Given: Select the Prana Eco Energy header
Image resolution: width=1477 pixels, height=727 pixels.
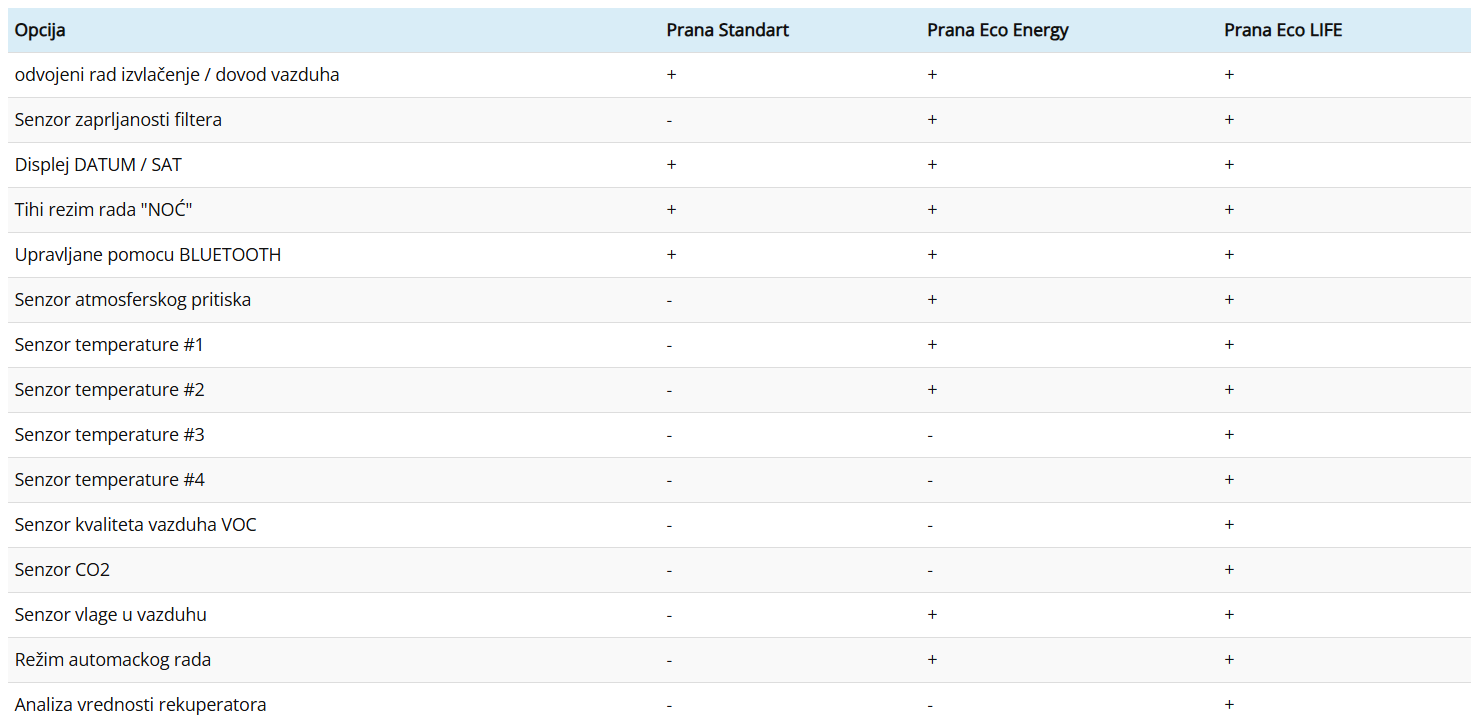Looking at the screenshot, I should 997,30.
